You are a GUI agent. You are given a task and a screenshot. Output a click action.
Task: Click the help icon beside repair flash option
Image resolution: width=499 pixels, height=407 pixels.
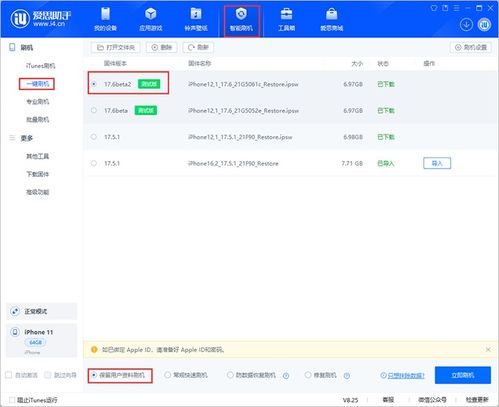click(347, 376)
